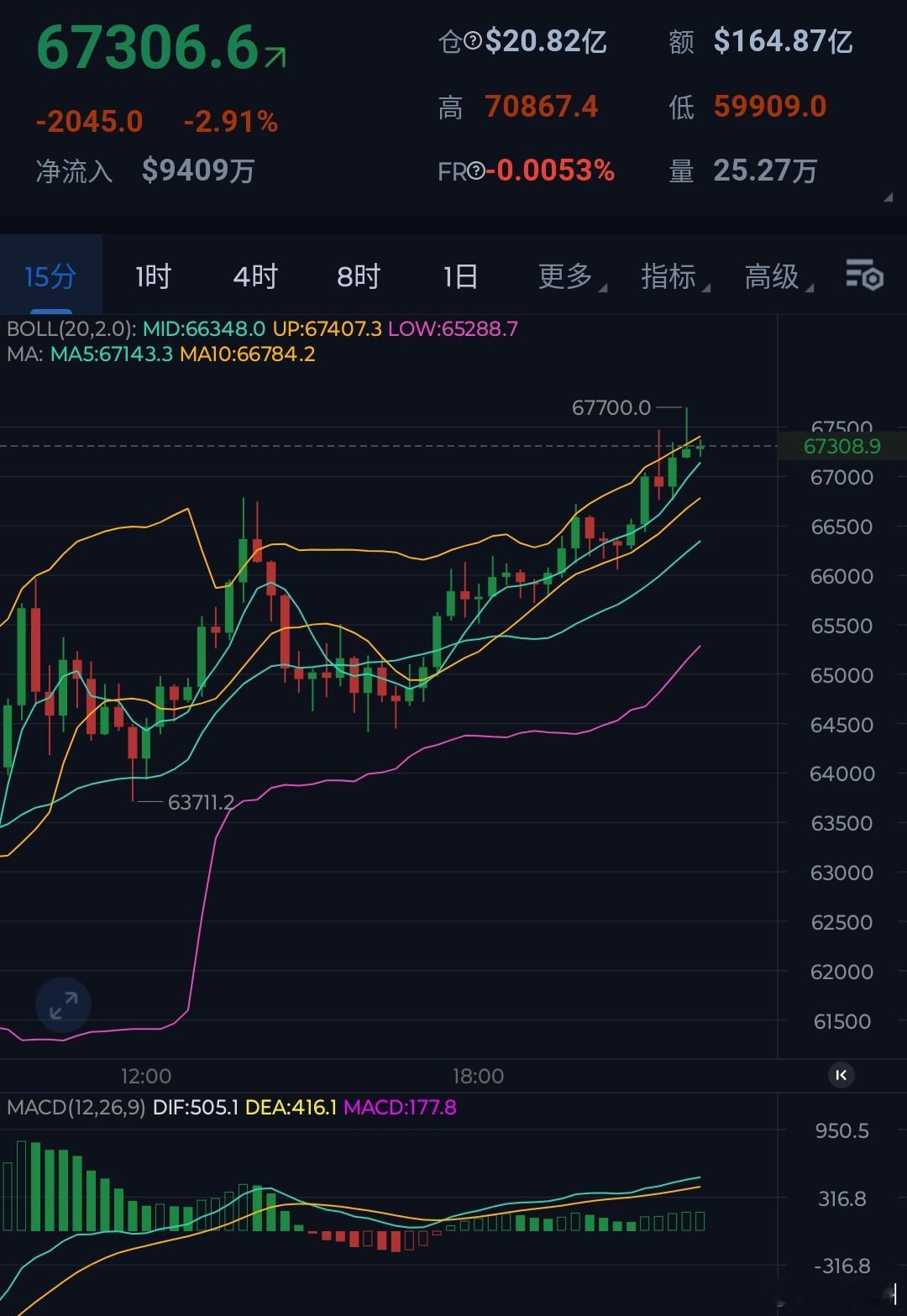Tap the 61500 price axis label
Image resolution: width=907 pixels, height=1316 pixels.
tap(842, 1021)
